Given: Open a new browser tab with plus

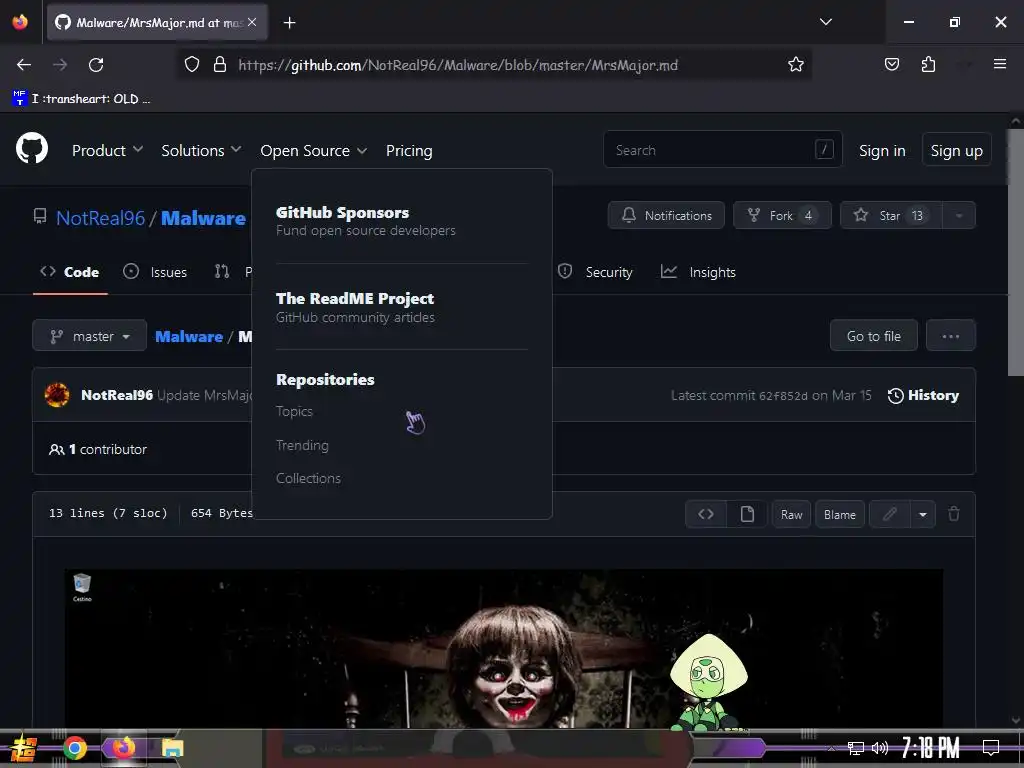Looking at the screenshot, I should point(289,23).
